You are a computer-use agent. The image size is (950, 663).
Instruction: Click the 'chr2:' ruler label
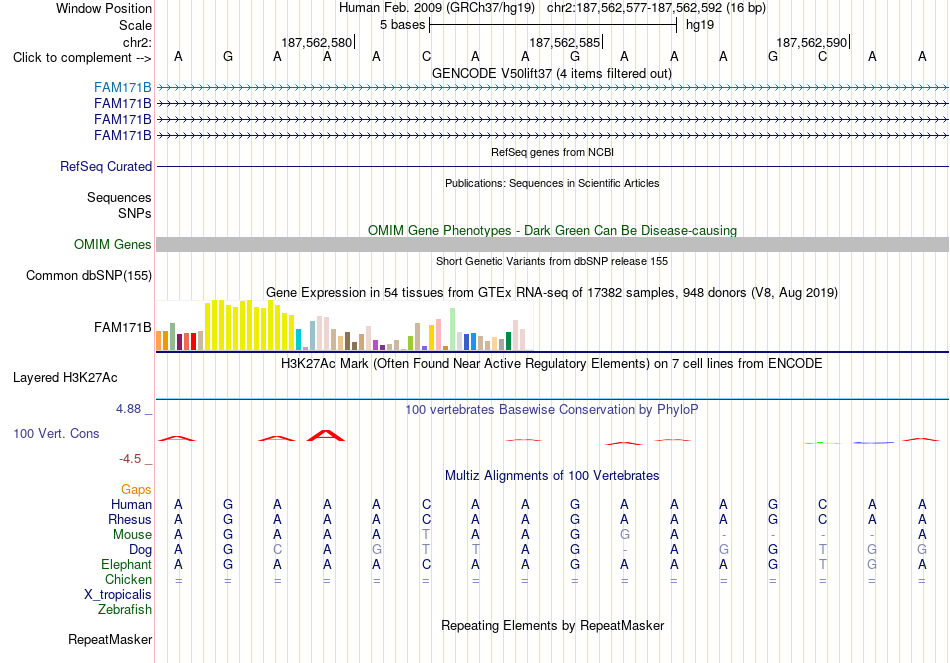[137, 42]
